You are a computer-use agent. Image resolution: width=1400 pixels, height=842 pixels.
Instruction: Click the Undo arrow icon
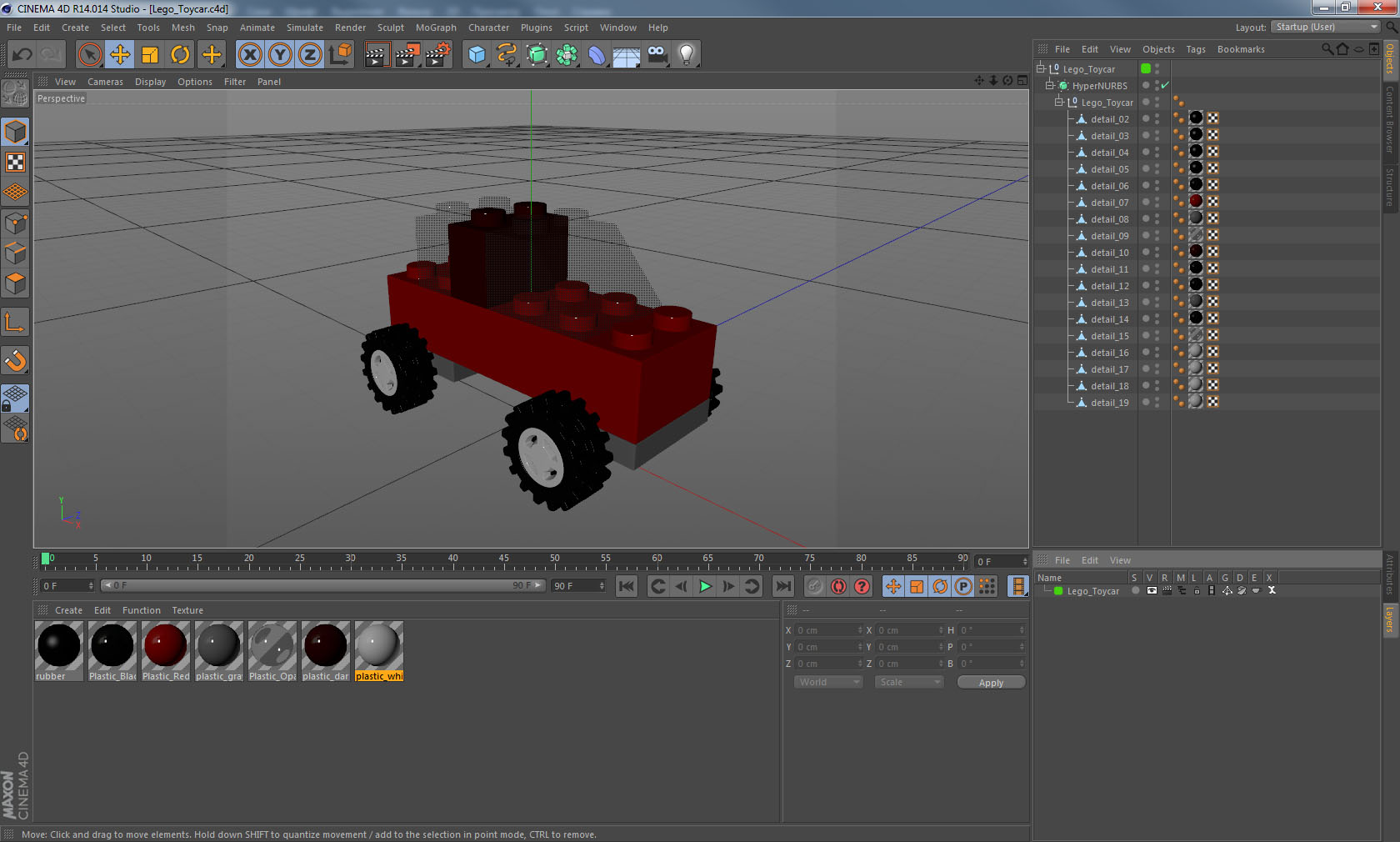click(x=22, y=55)
